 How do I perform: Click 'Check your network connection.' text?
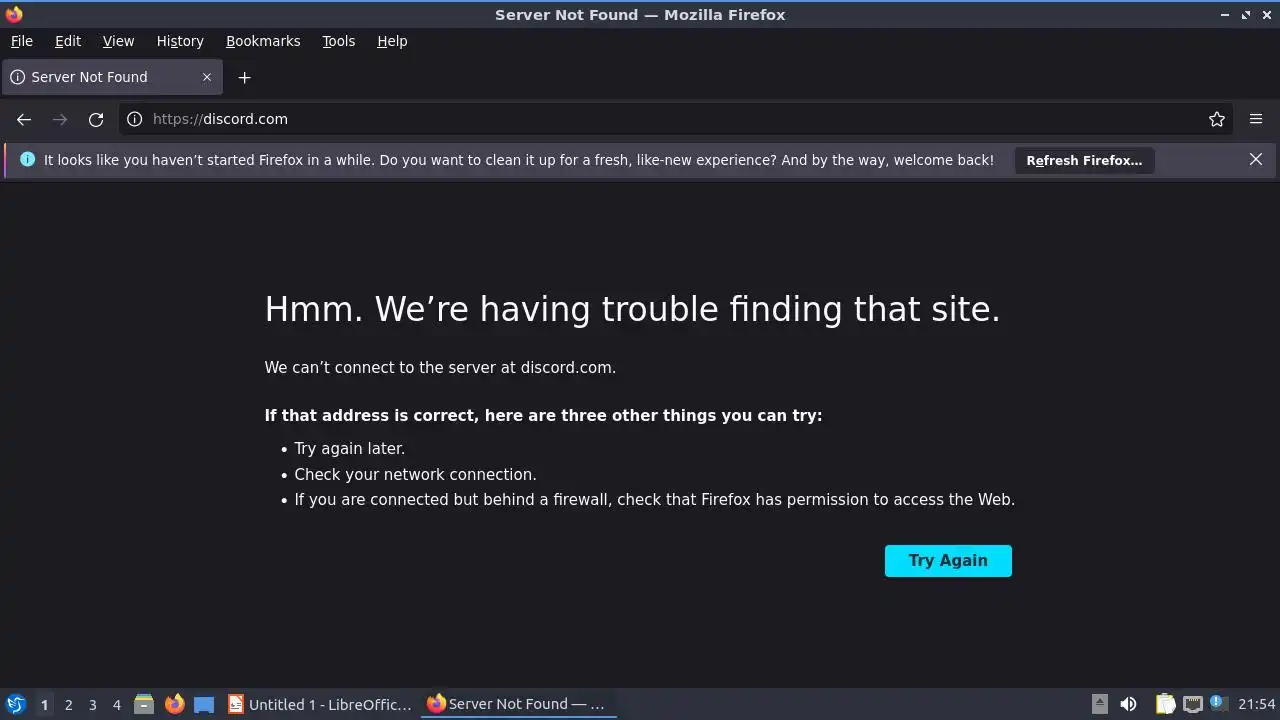[x=415, y=474]
